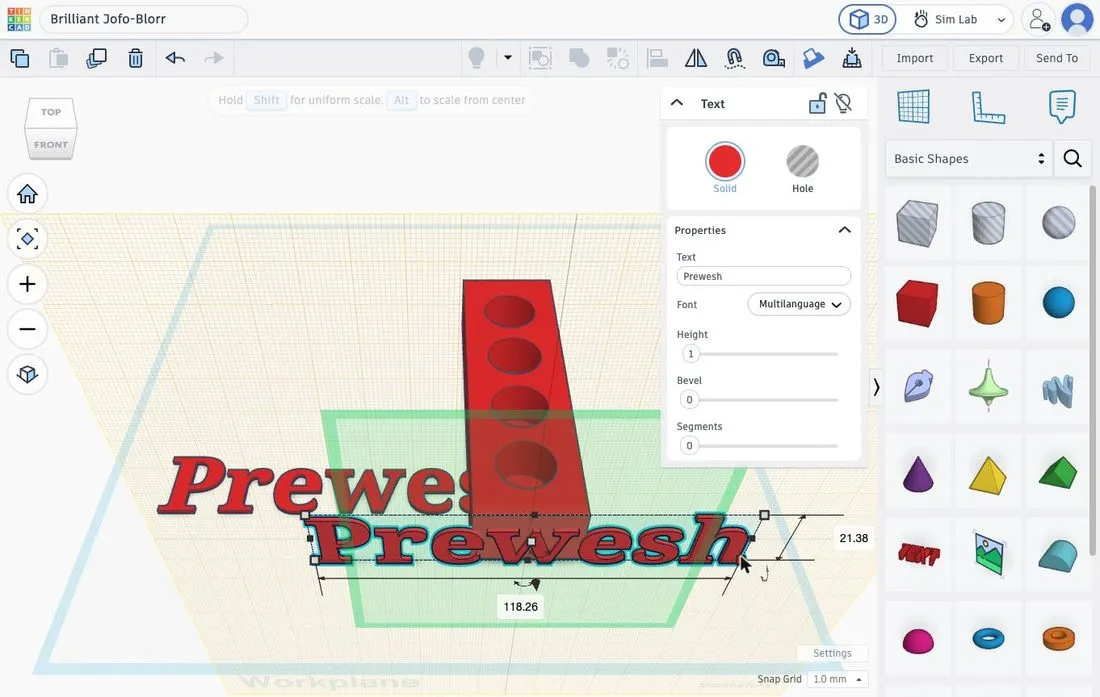Collapse the shapes side panel arrow
Screen dimensions: 1100x697
pos(876,387)
